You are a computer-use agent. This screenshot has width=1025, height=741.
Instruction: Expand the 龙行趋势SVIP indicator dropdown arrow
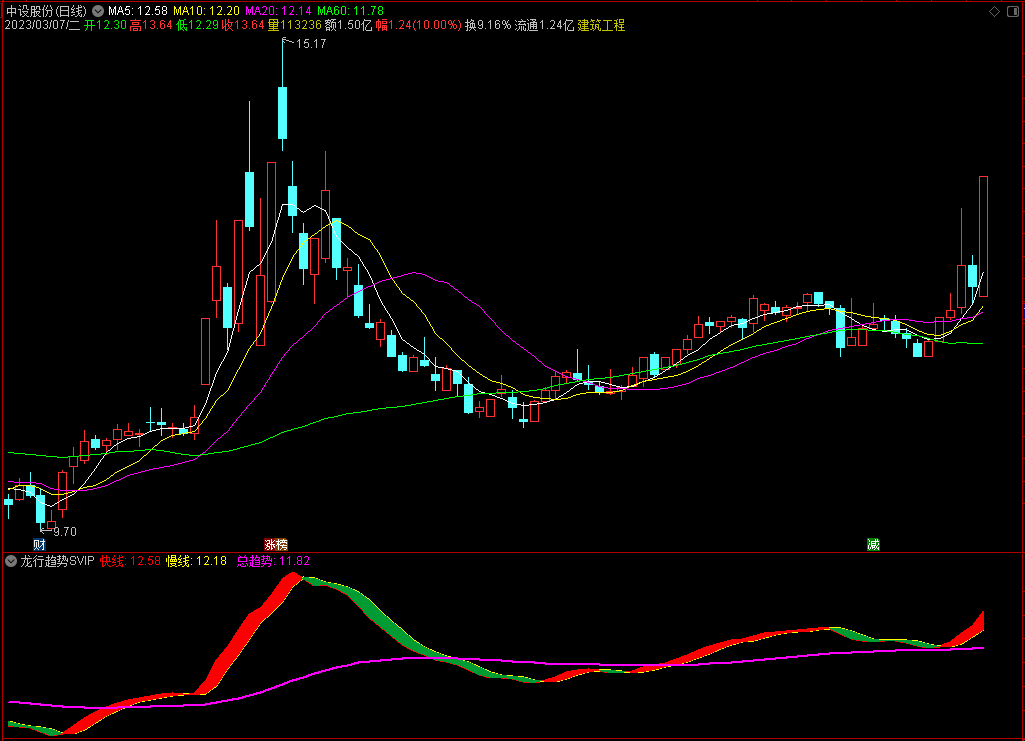(x=11, y=561)
